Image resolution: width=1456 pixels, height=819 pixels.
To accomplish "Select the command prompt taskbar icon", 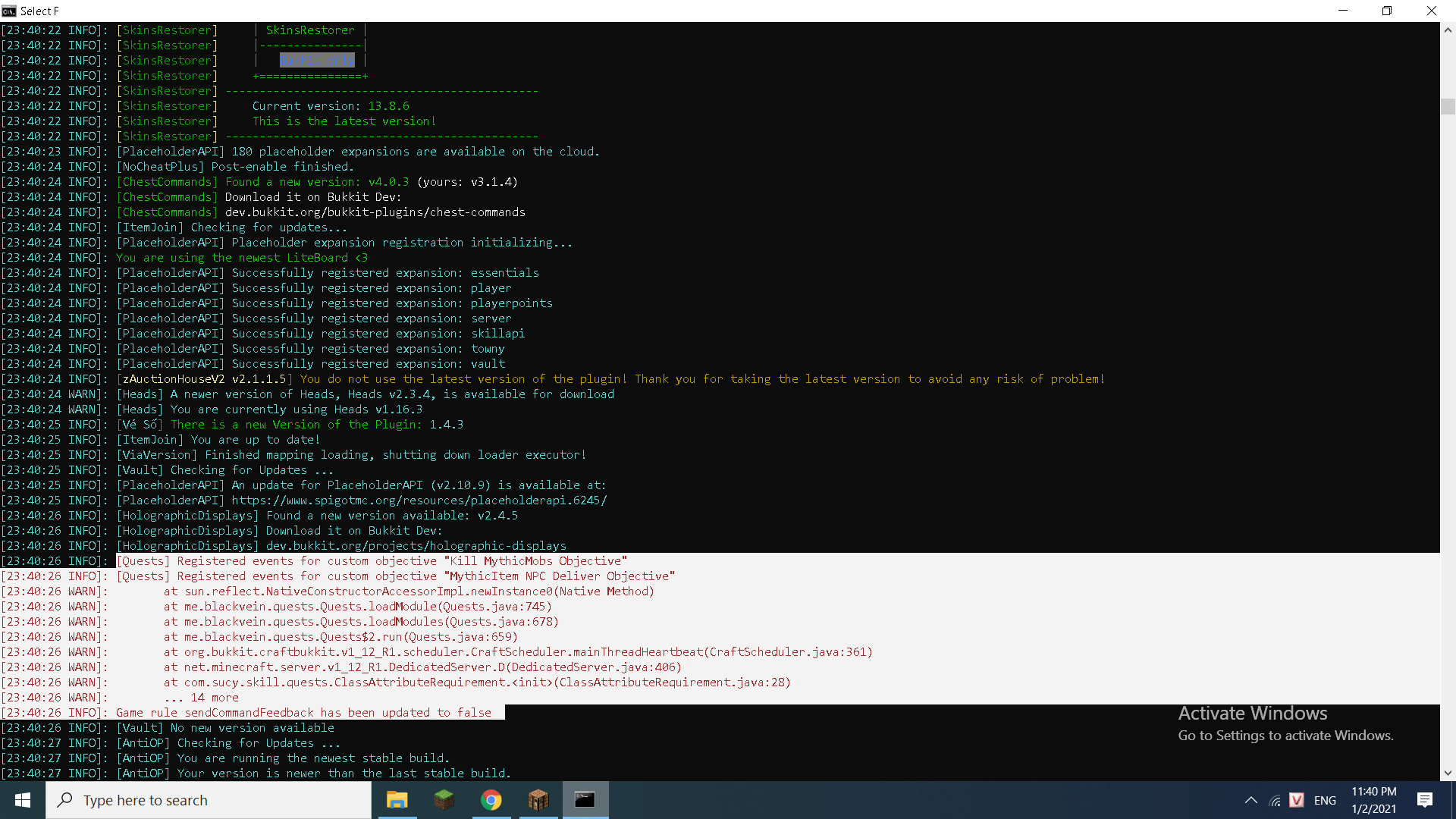I will click(585, 800).
